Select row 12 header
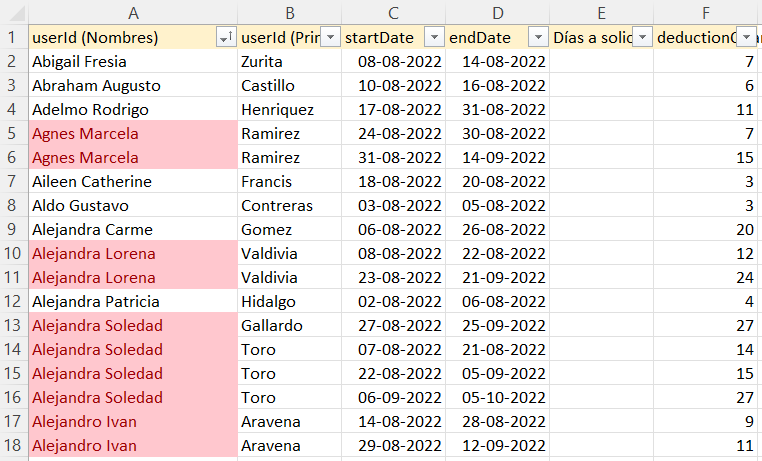762x461 pixels. point(12,301)
